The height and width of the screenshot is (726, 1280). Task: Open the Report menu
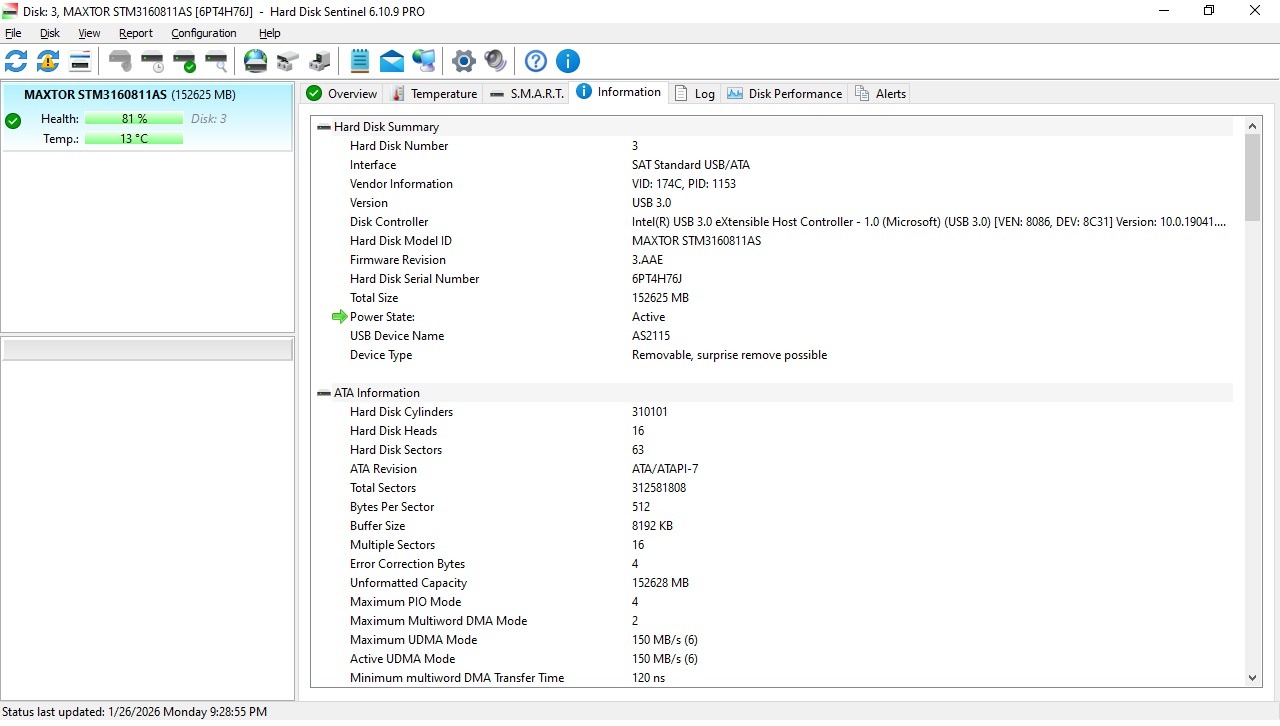click(x=136, y=33)
